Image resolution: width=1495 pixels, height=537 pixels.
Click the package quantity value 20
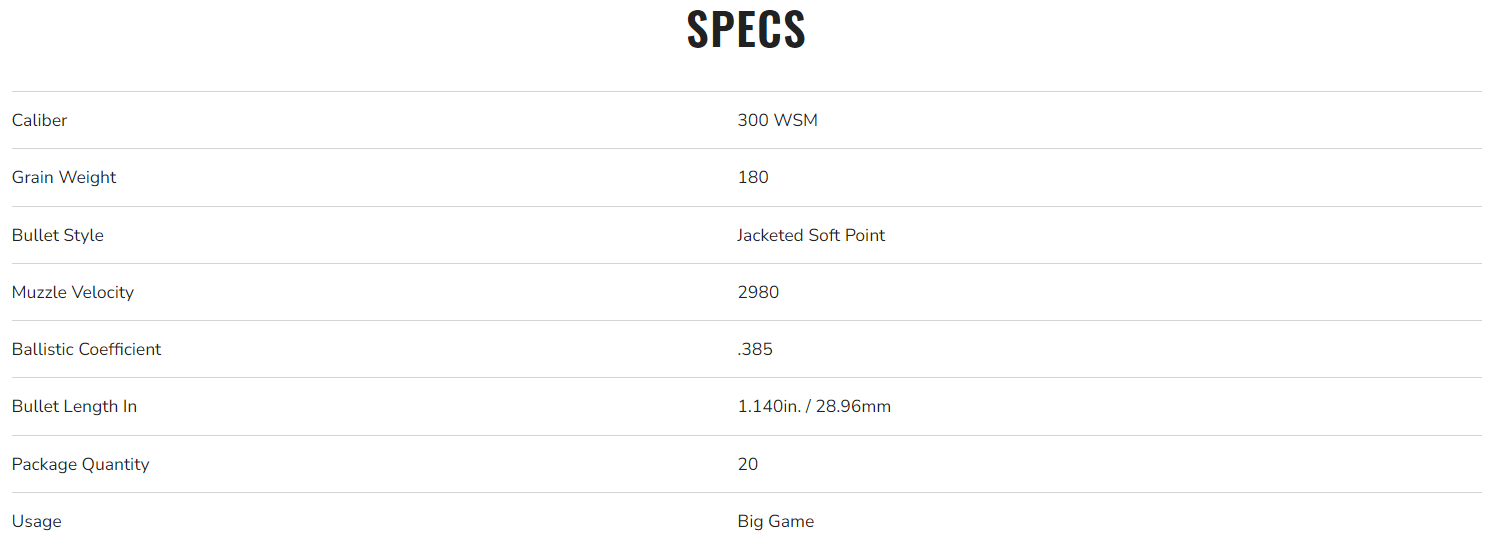tap(748, 464)
